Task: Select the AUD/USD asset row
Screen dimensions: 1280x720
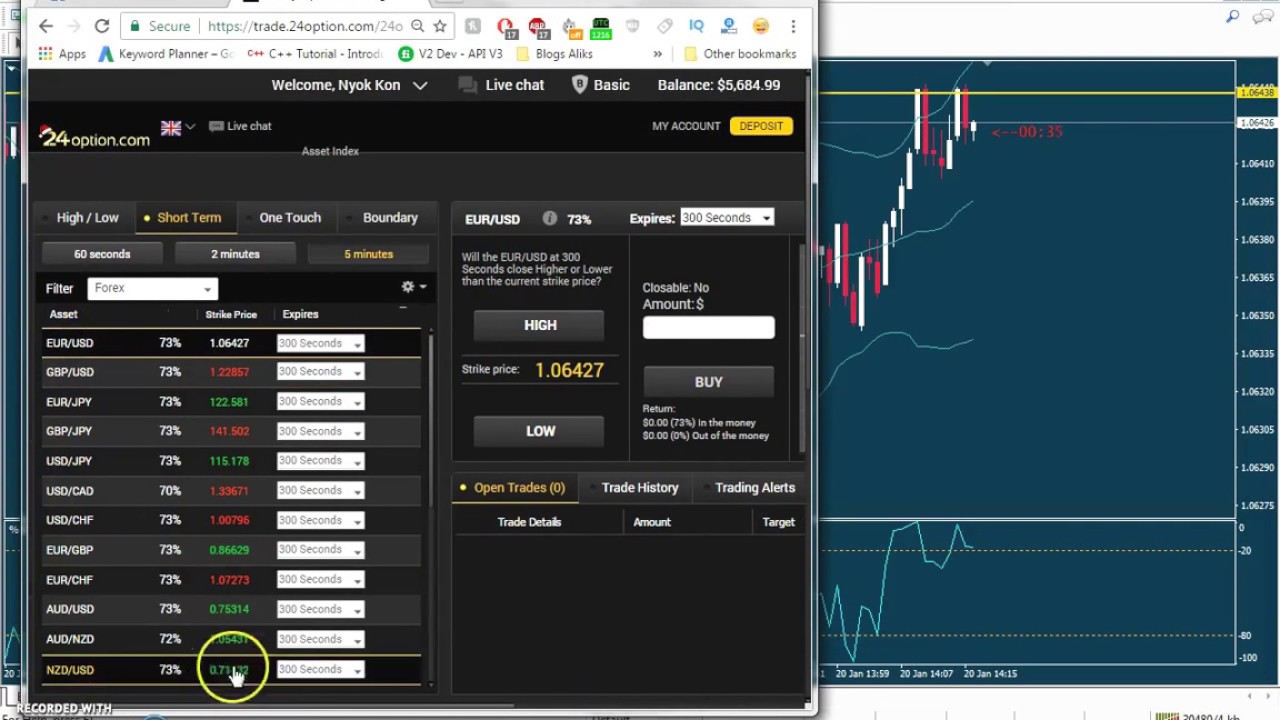Action: pos(231,609)
